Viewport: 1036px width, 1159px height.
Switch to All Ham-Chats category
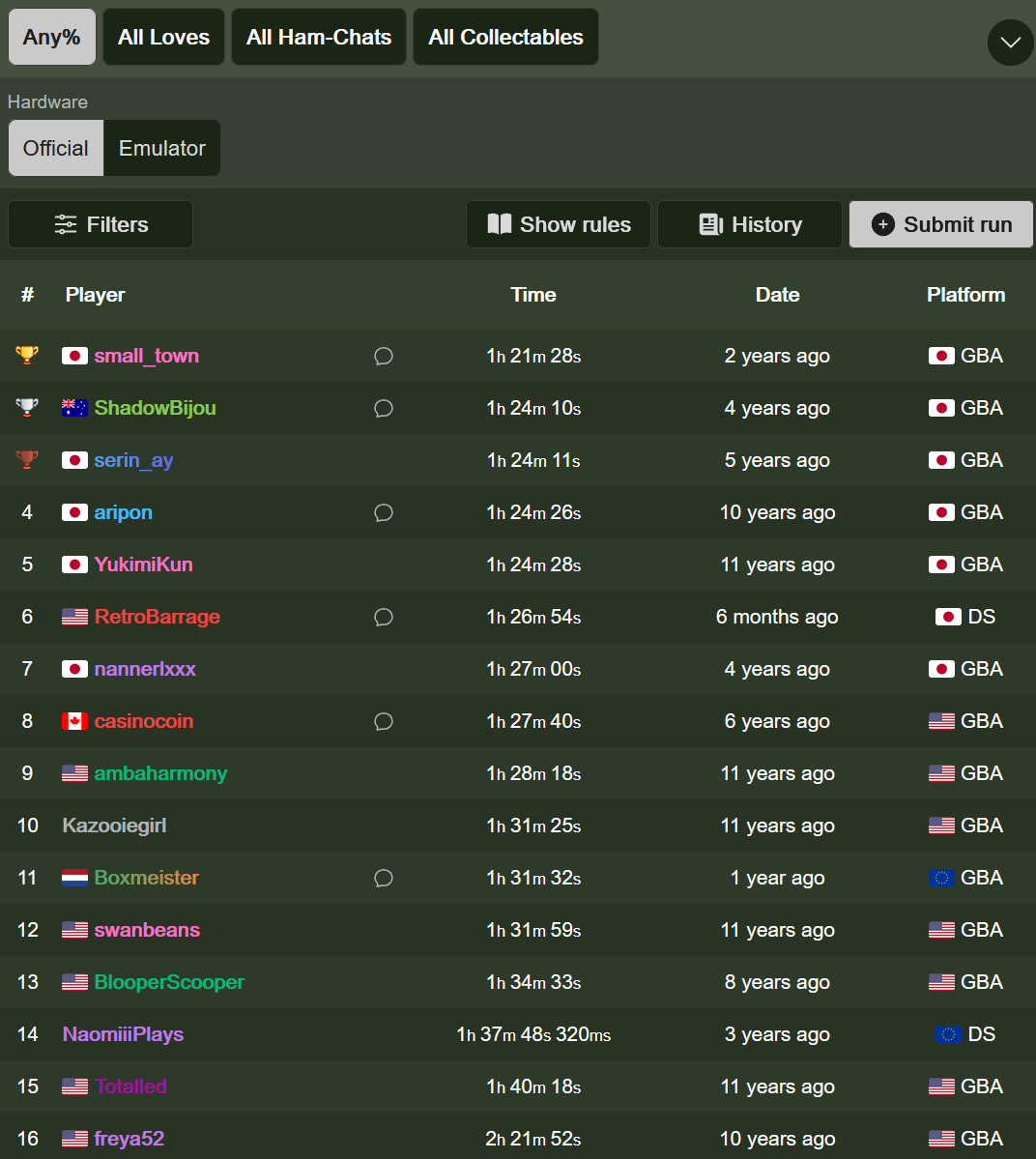point(319,37)
